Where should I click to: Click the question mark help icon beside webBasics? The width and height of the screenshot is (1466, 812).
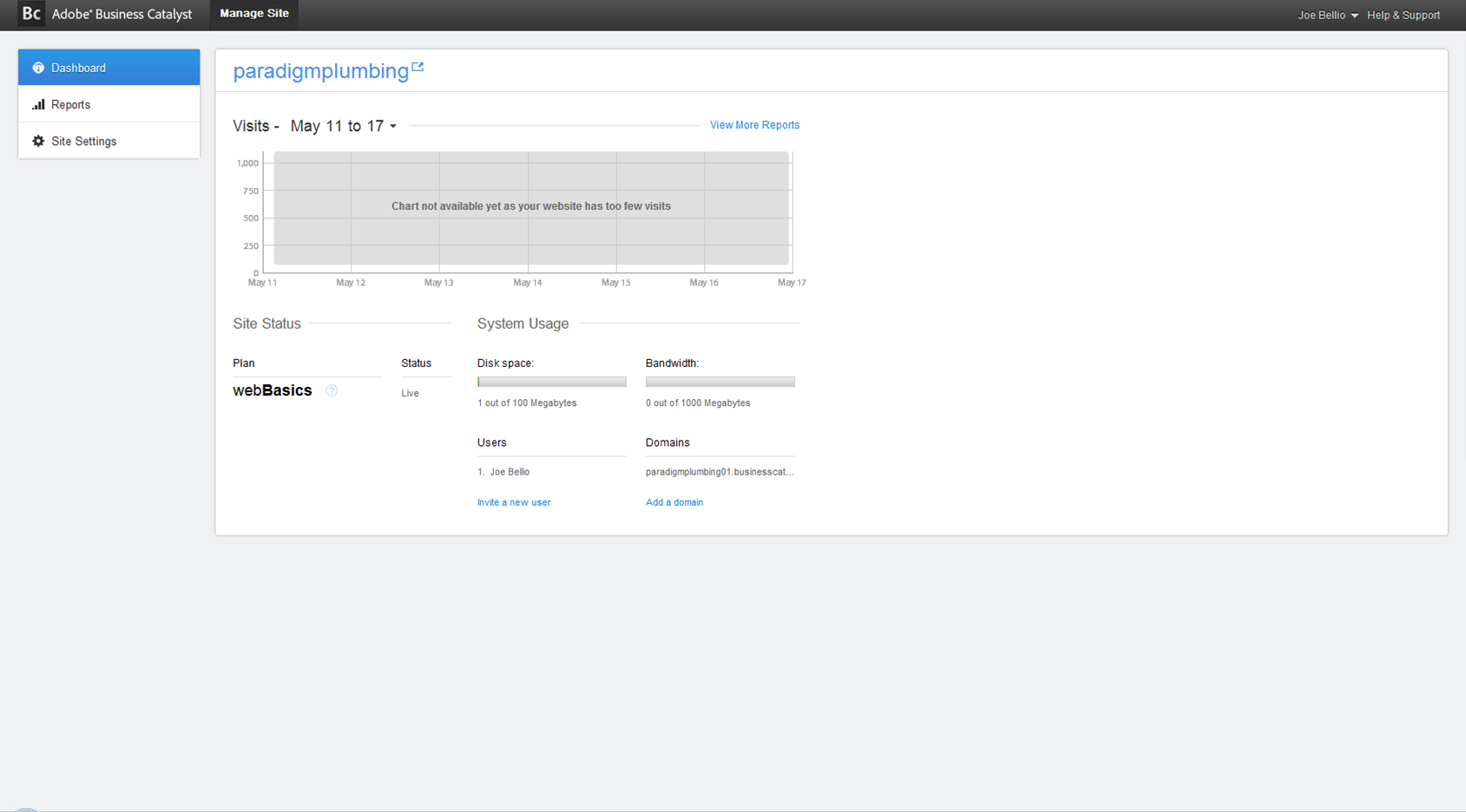coord(331,391)
